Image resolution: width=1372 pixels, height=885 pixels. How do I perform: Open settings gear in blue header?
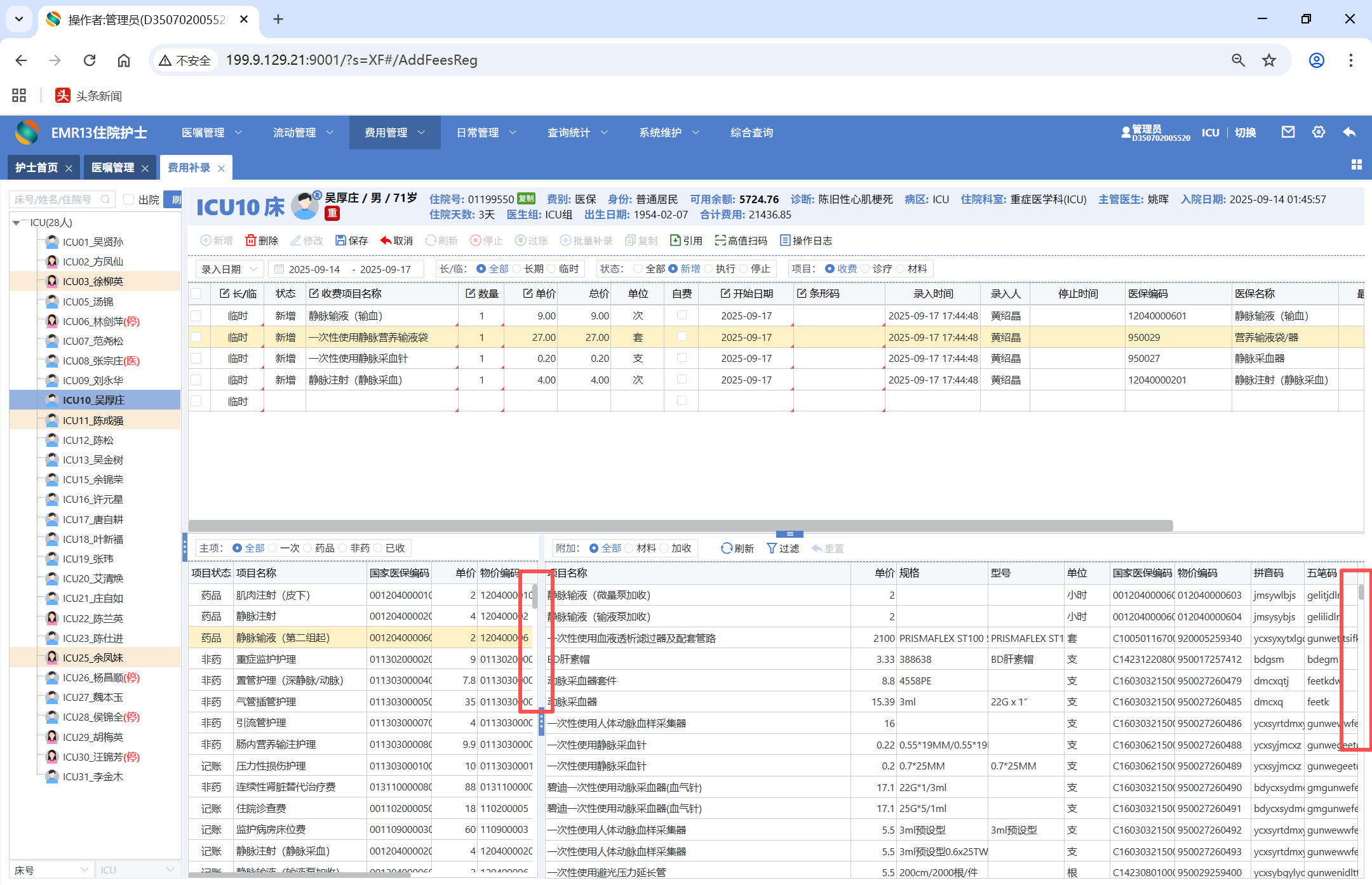1319,132
